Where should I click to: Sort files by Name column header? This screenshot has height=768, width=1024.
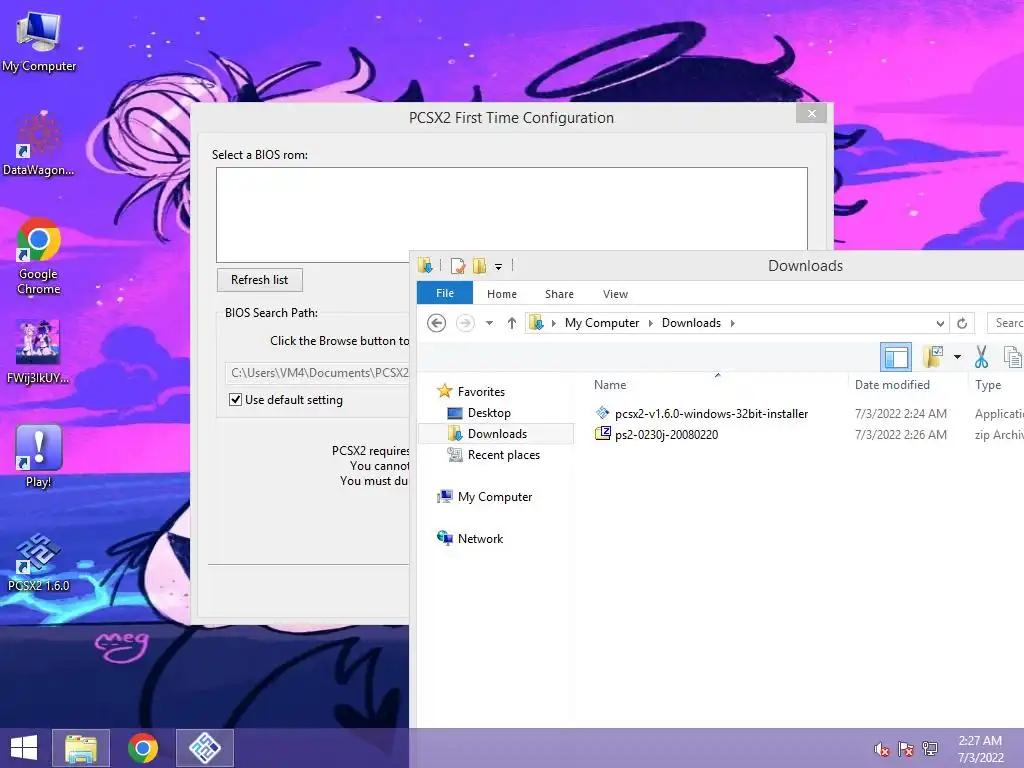point(610,385)
